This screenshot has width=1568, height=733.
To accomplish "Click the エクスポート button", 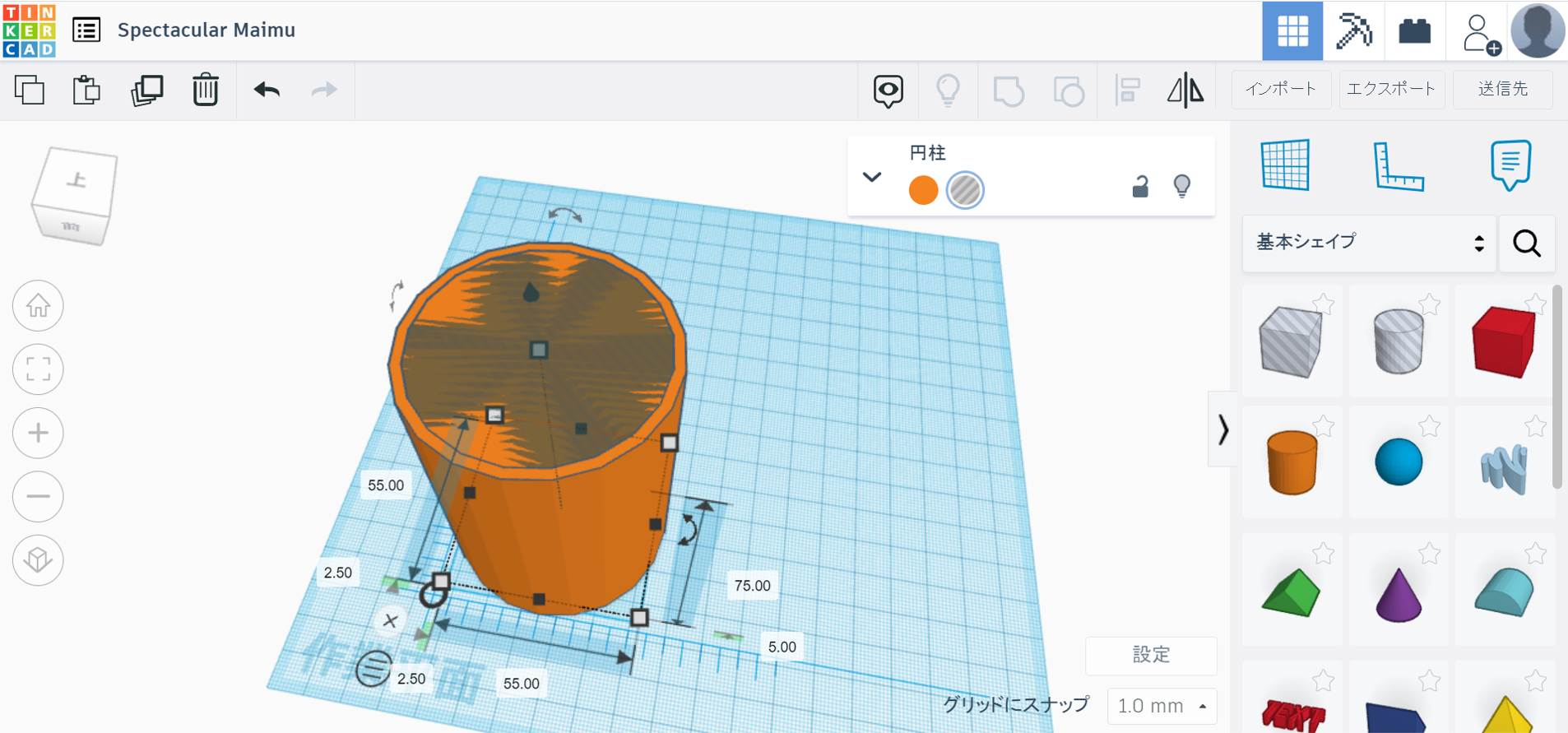I will 1391,89.
